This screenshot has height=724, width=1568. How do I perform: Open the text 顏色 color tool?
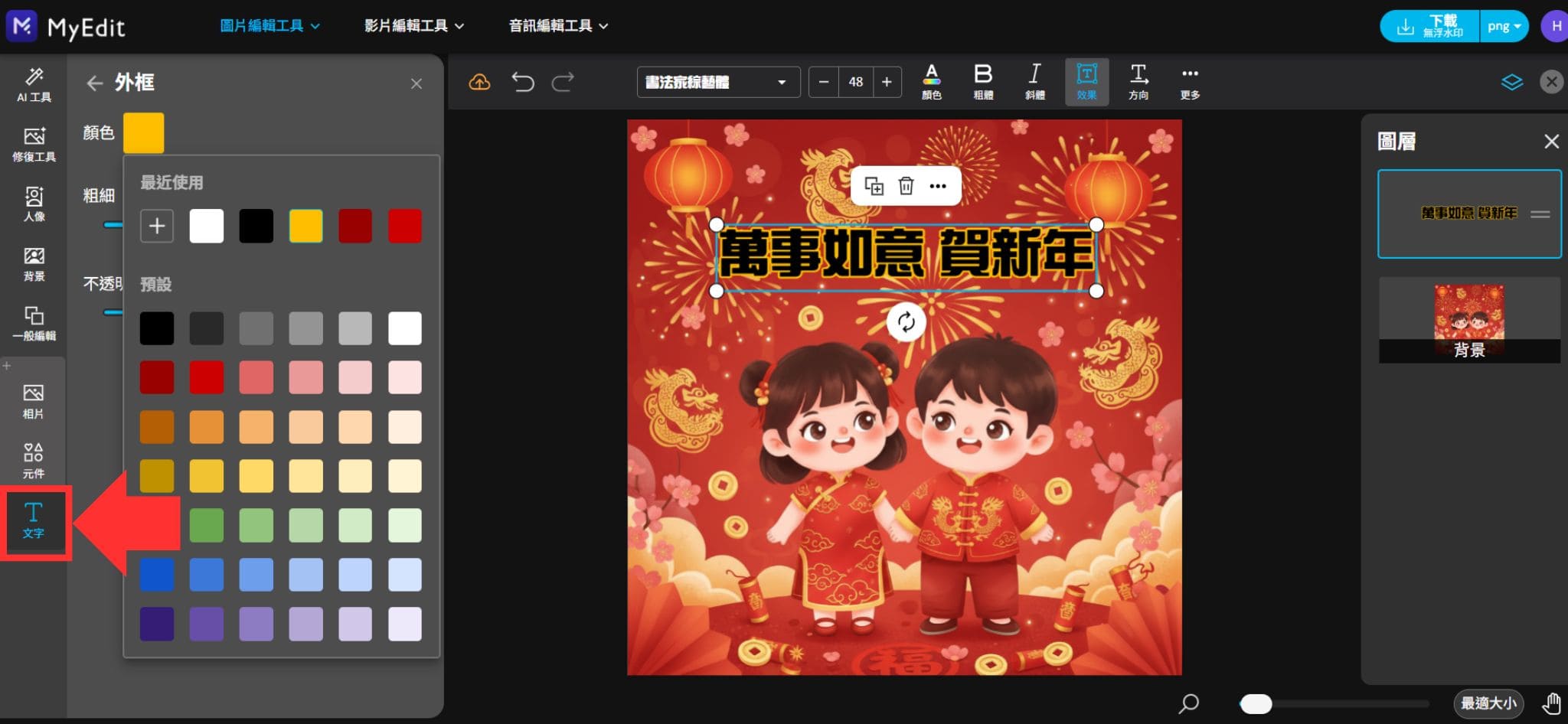click(x=932, y=82)
